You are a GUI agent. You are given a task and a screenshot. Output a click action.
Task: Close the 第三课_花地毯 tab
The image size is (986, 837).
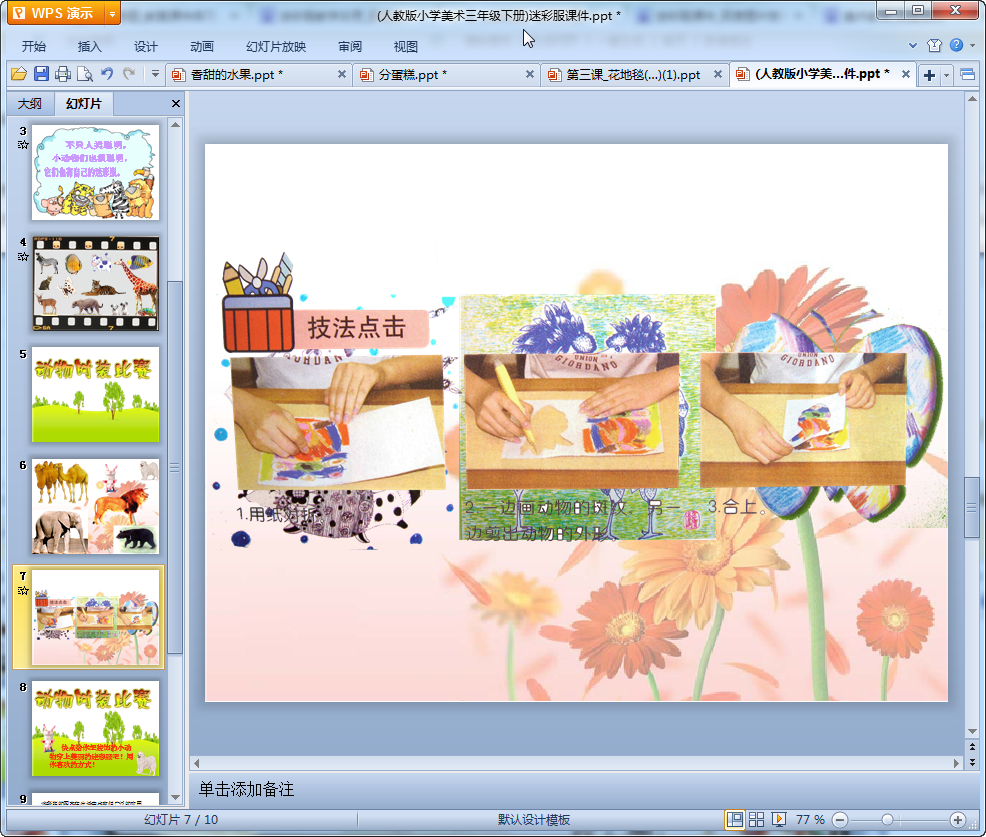pyautogui.click(x=717, y=74)
